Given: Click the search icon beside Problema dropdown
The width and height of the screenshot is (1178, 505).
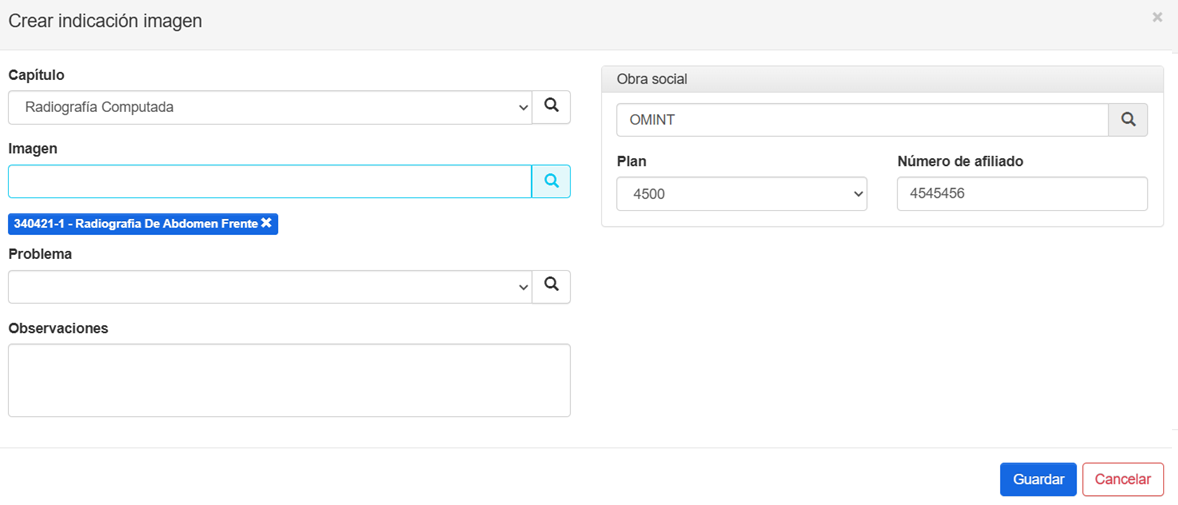Looking at the screenshot, I should coord(551,286).
